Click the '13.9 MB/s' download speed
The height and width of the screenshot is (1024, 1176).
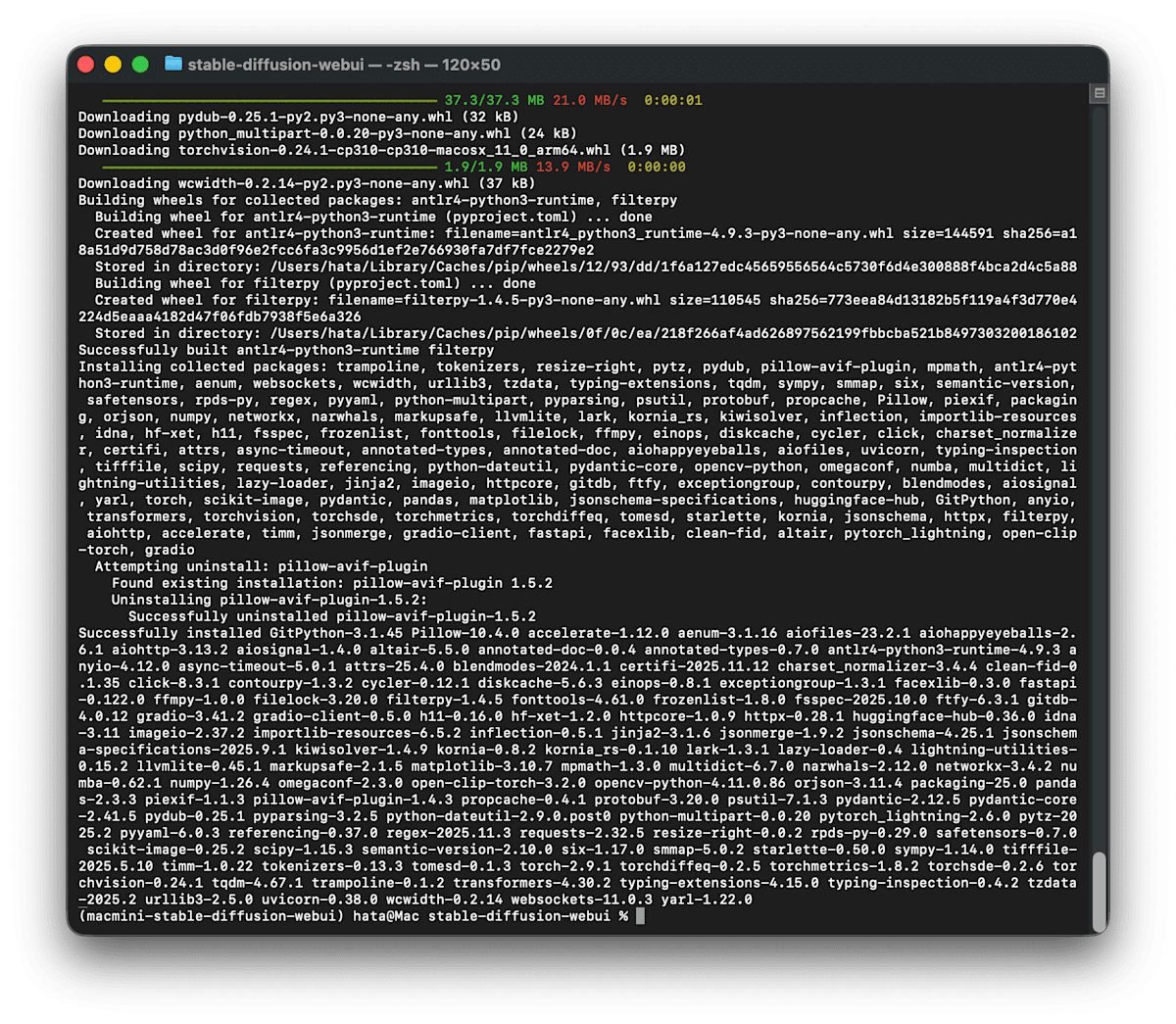(573, 167)
